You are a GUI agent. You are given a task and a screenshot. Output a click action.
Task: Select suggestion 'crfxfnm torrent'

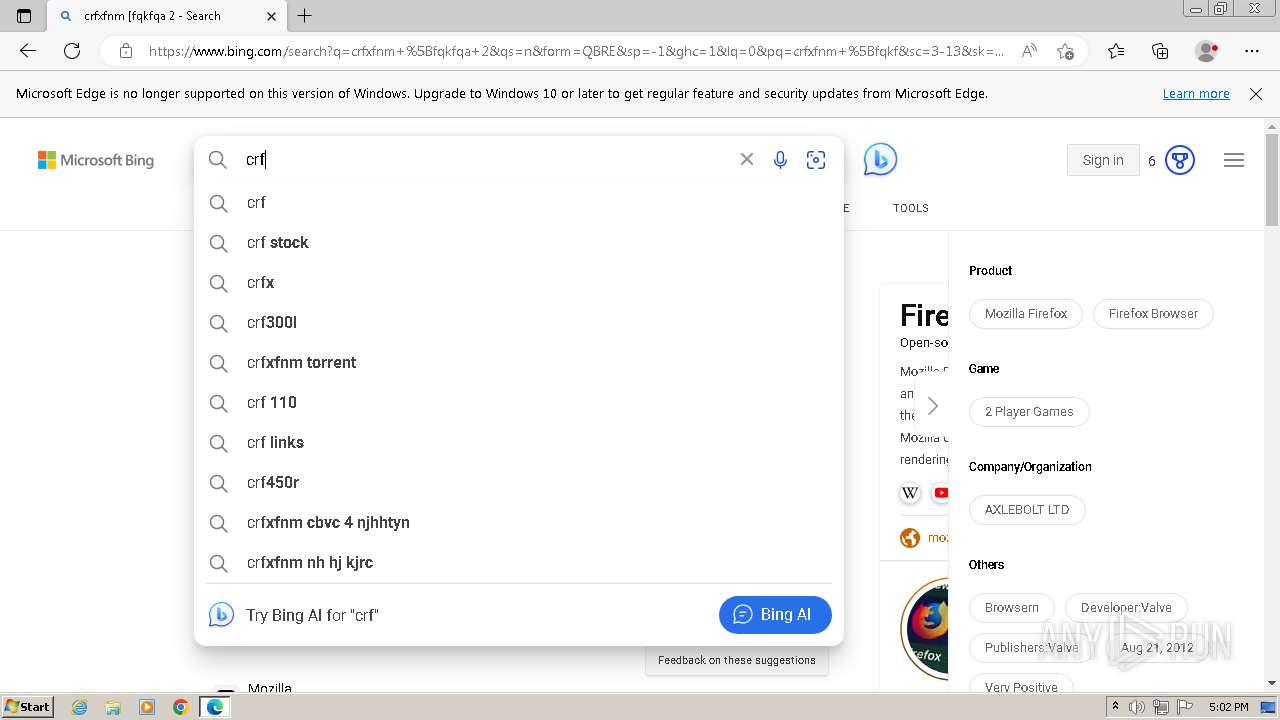(x=519, y=362)
